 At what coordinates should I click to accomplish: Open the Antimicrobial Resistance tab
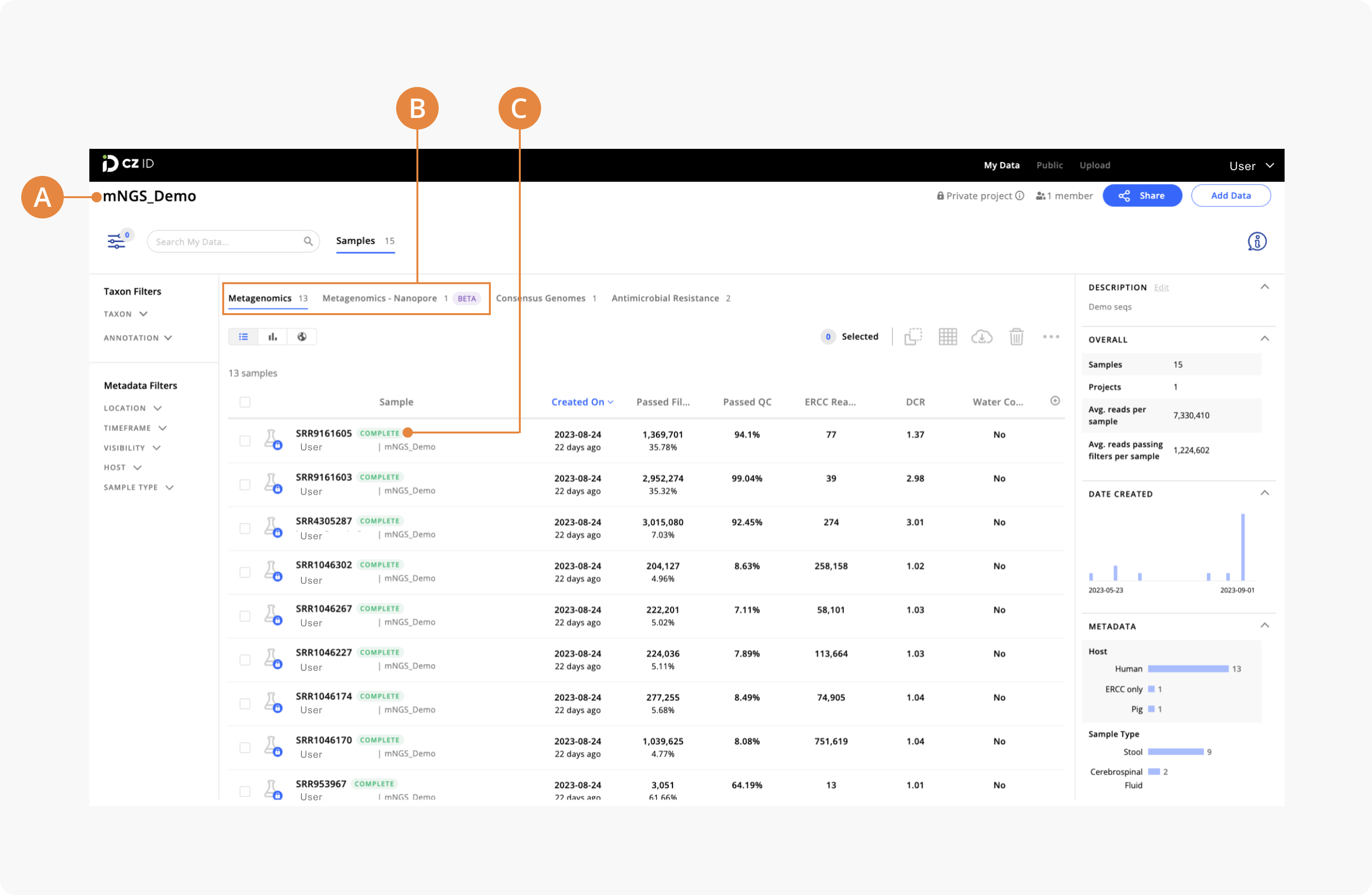(x=671, y=298)
